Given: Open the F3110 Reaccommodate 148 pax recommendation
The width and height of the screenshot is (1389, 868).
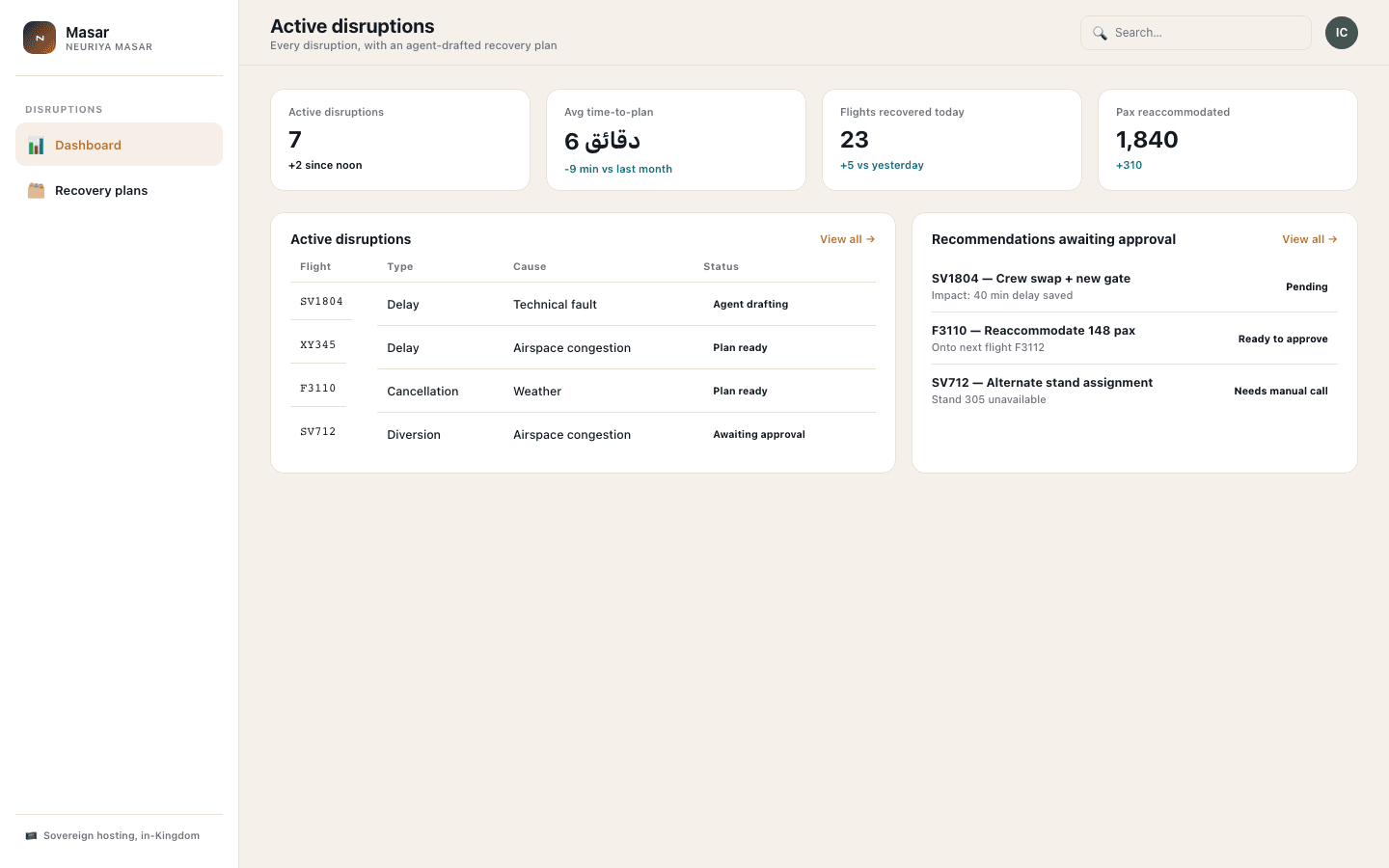Looking at the screenshot, I should (1134, 339).
